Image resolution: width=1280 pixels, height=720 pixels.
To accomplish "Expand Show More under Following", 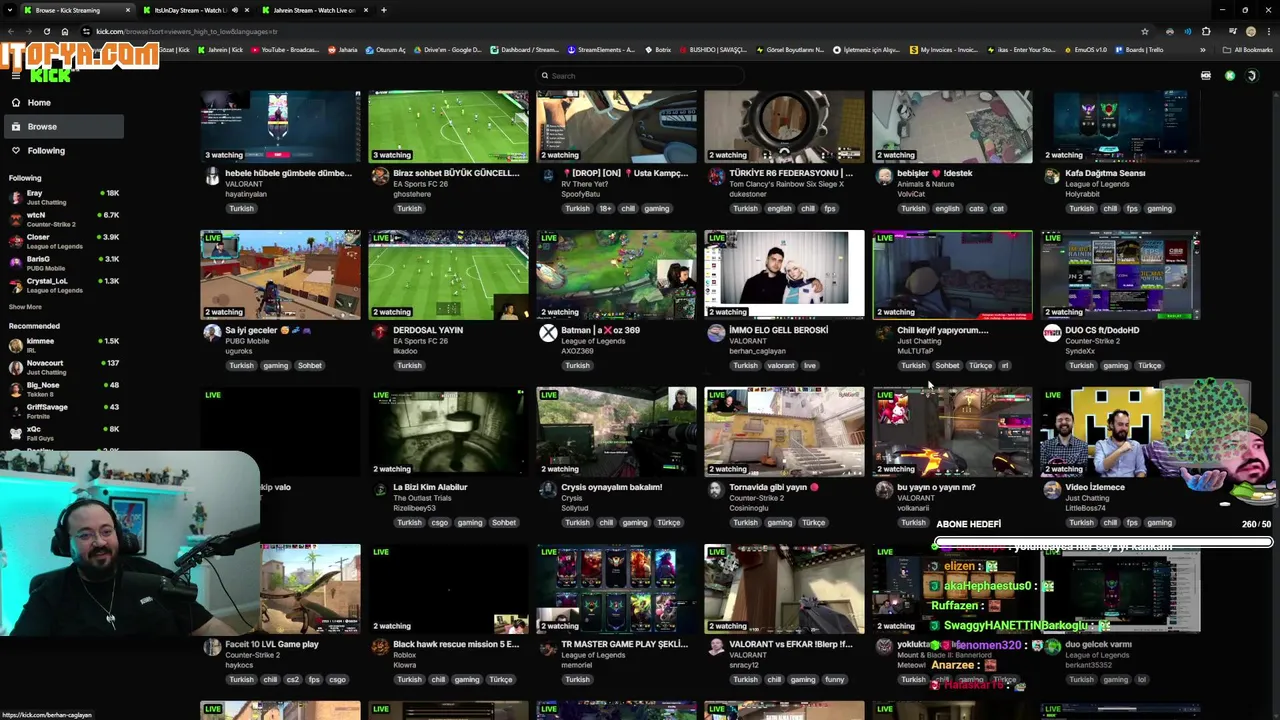I will coord(25,307).
